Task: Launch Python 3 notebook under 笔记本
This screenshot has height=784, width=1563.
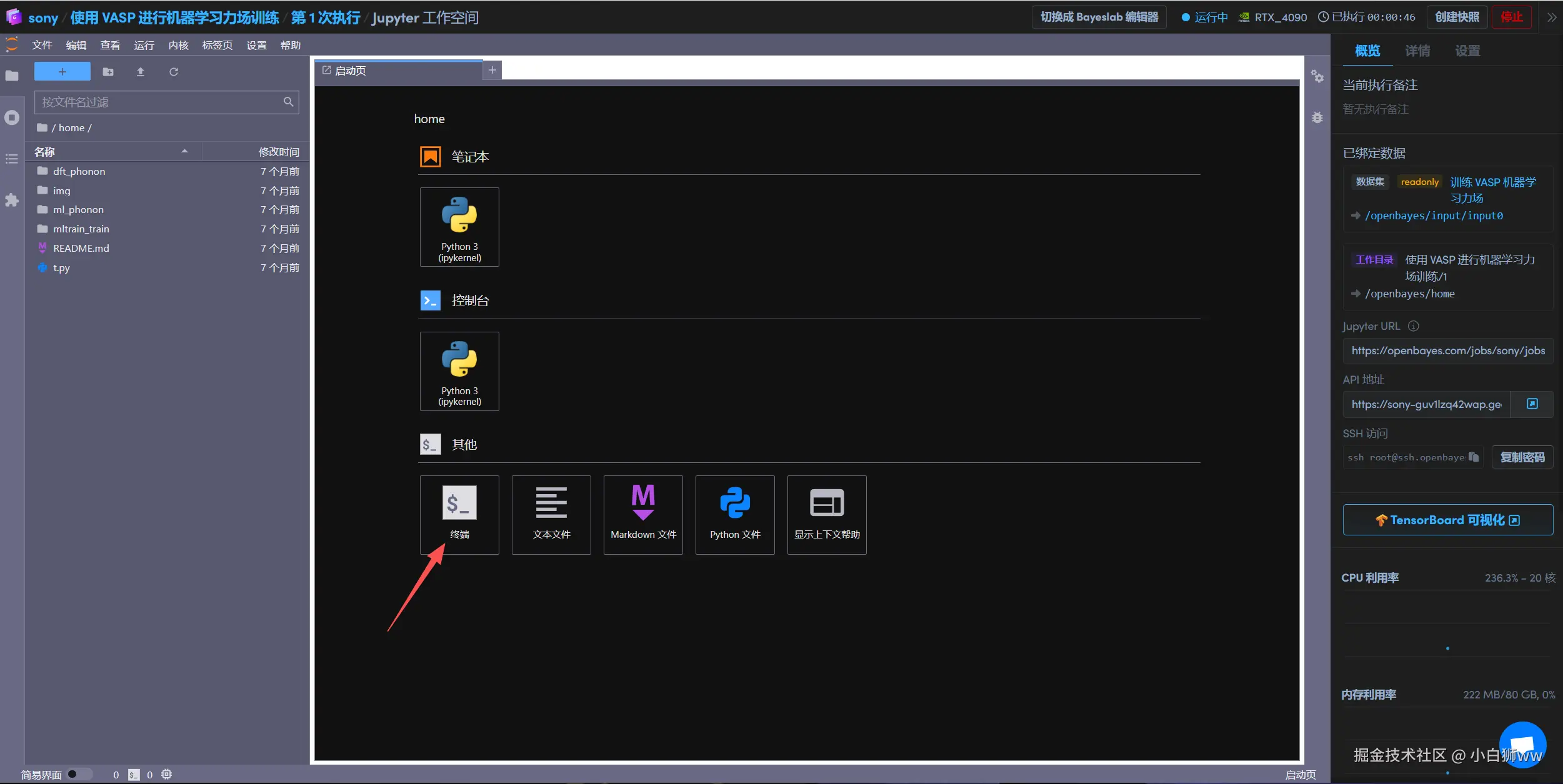Action: (x=459, y=227)
